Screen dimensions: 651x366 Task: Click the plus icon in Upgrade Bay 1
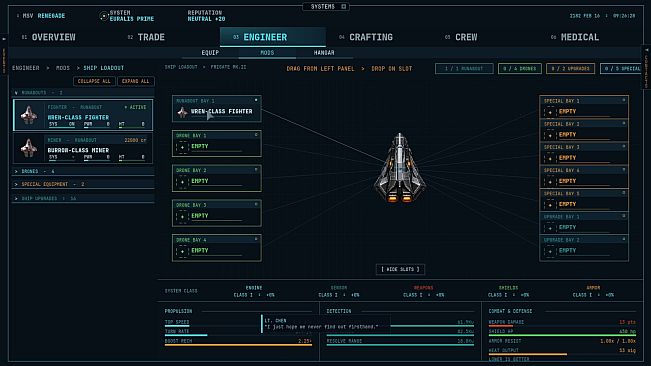click(550, 228)
